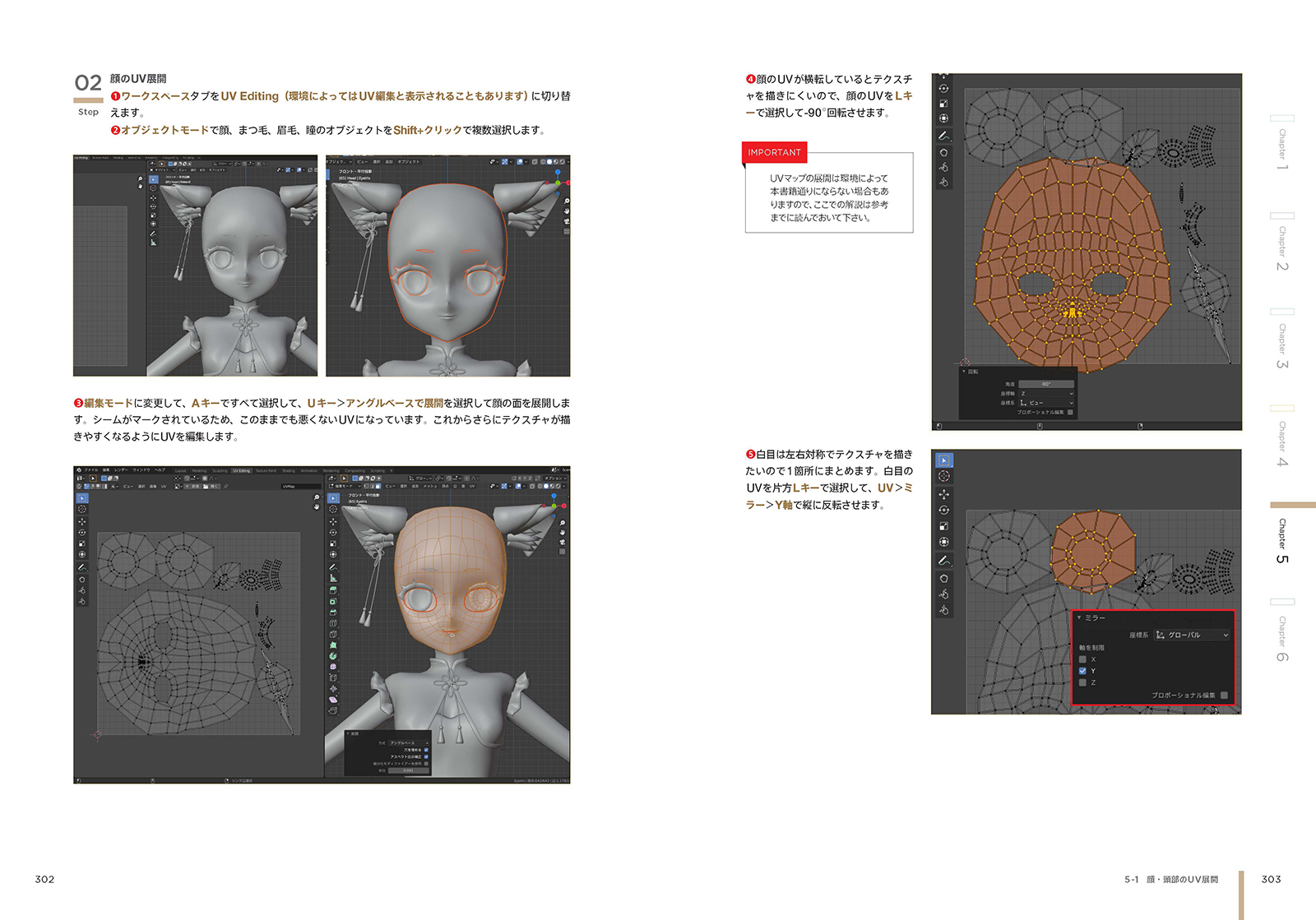Screen dimensions: 1316x920
Task: Open the ファイル menu in the unwrap screenshot
Action: 90,470
